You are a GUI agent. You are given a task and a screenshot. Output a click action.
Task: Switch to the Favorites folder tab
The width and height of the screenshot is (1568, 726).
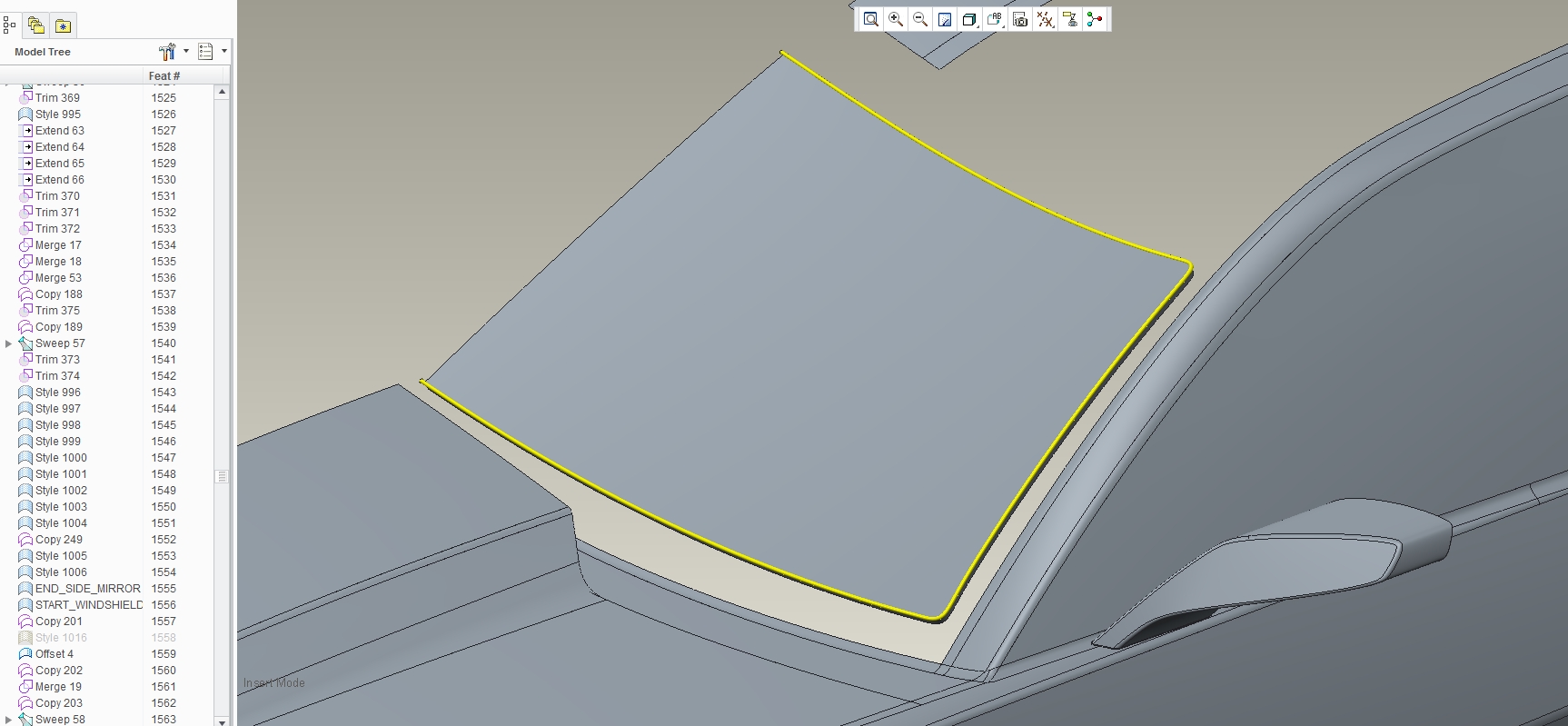pos(63,25)
